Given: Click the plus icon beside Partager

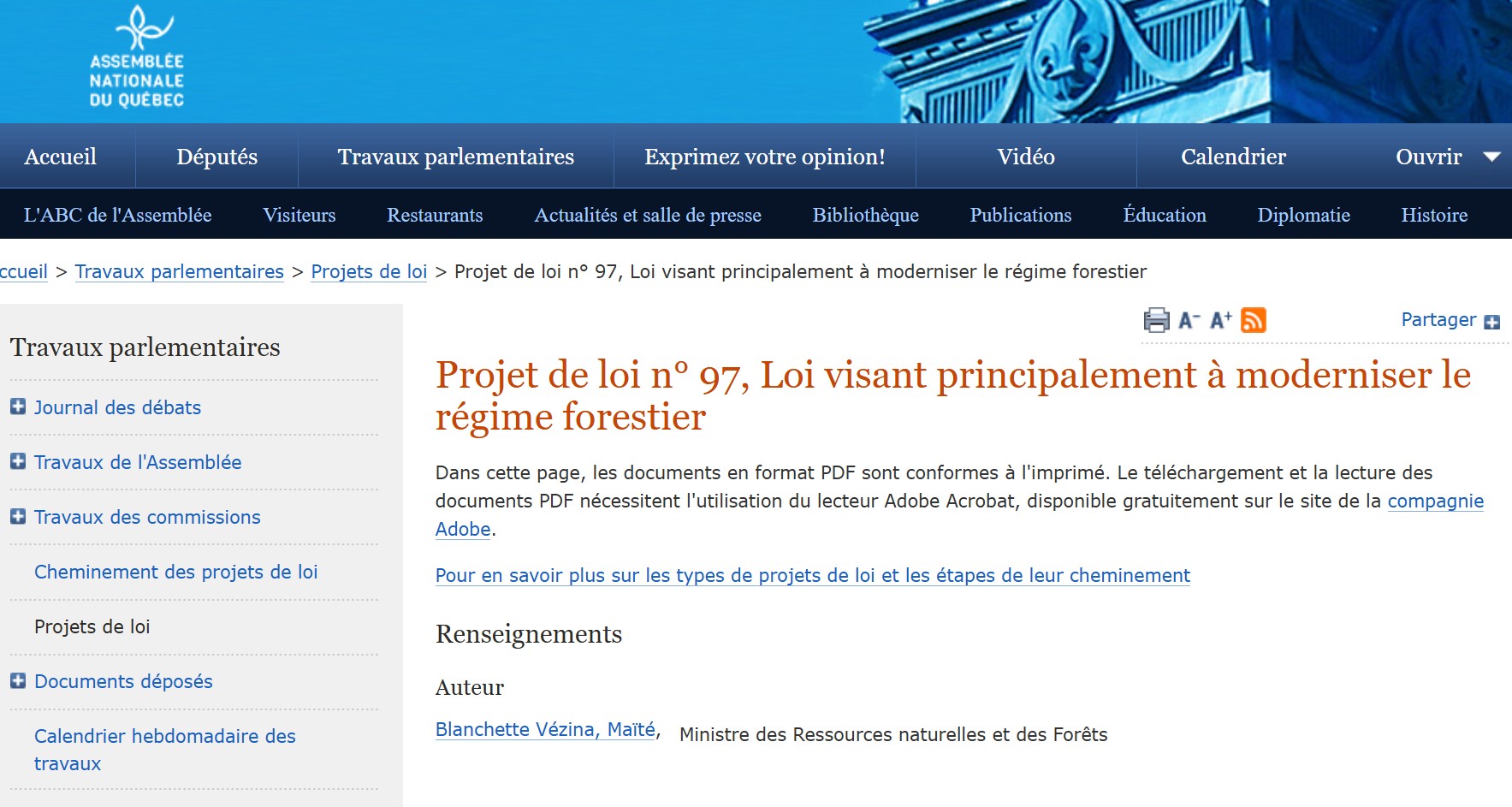Looking at the screenshot, I should coord(1491,322).
